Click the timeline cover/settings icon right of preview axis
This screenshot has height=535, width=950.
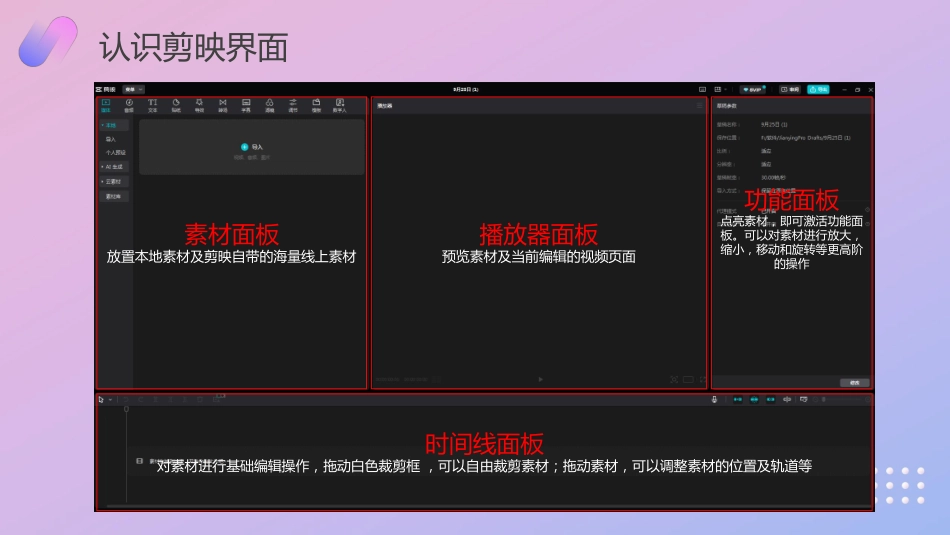[803, 399]
